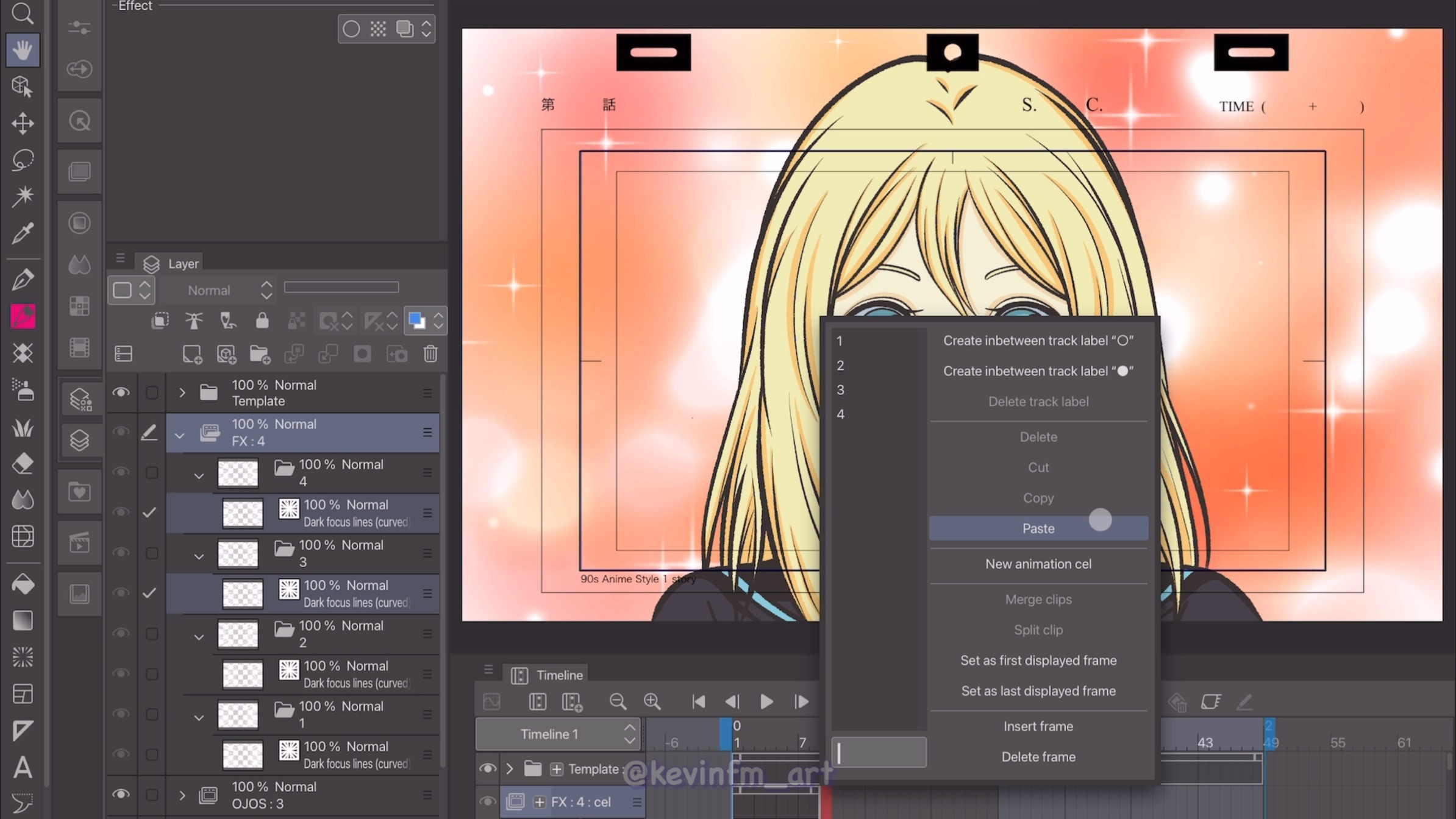Collapse the FX : 4 animation folder
Screen dimensions: 1456x819
(179, 436)
